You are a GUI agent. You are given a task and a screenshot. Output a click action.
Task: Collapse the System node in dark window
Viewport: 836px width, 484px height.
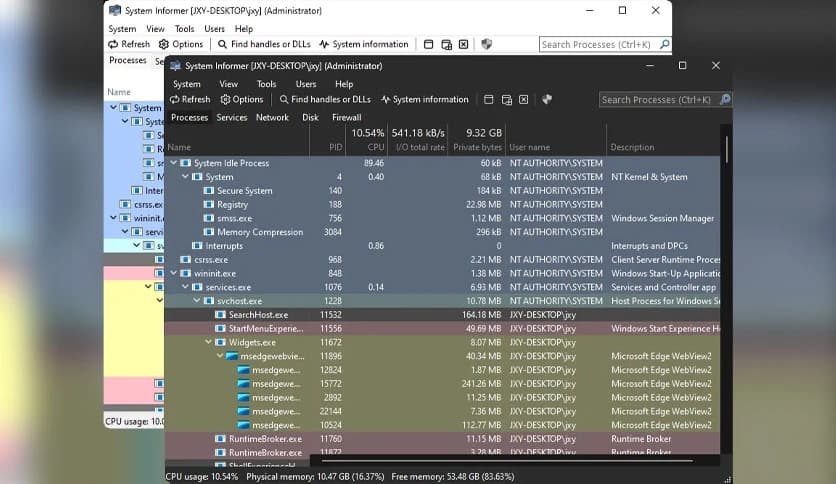[x=185, y=177]
